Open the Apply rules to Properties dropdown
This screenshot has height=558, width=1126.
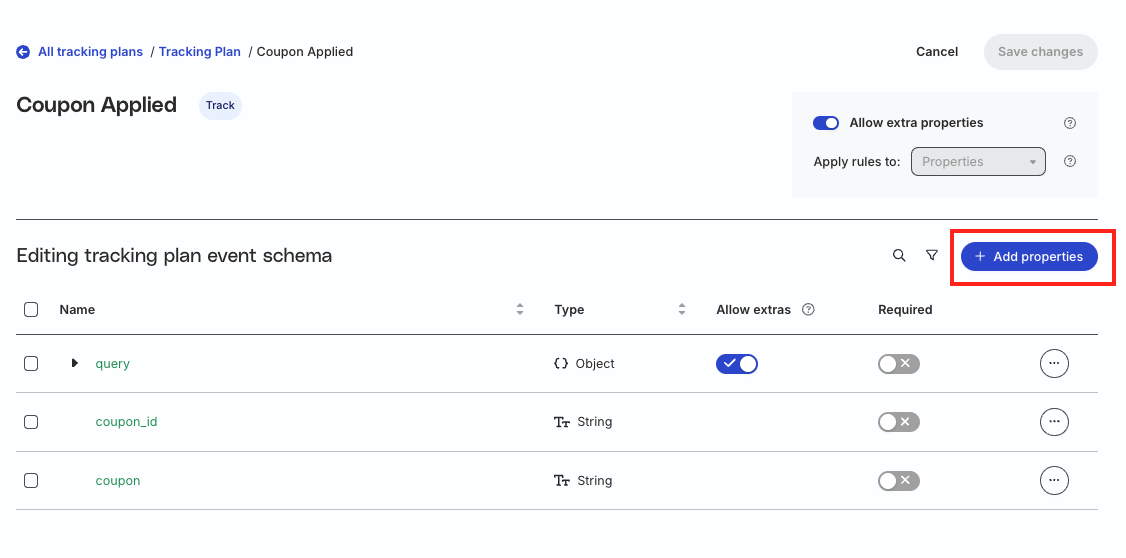pyautogui.click(x=978, y=162)
